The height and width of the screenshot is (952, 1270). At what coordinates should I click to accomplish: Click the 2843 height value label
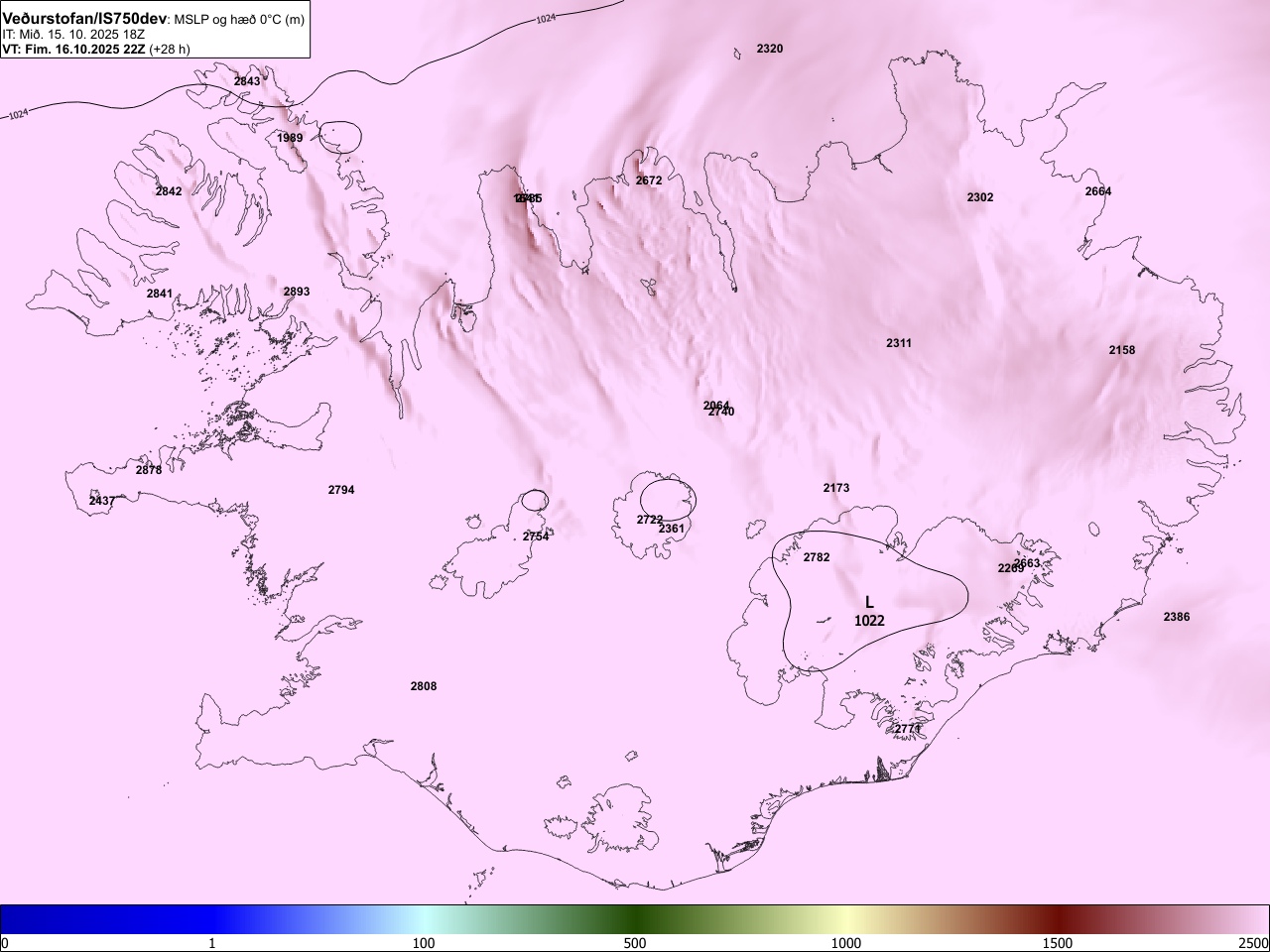(x=247, y=81)
